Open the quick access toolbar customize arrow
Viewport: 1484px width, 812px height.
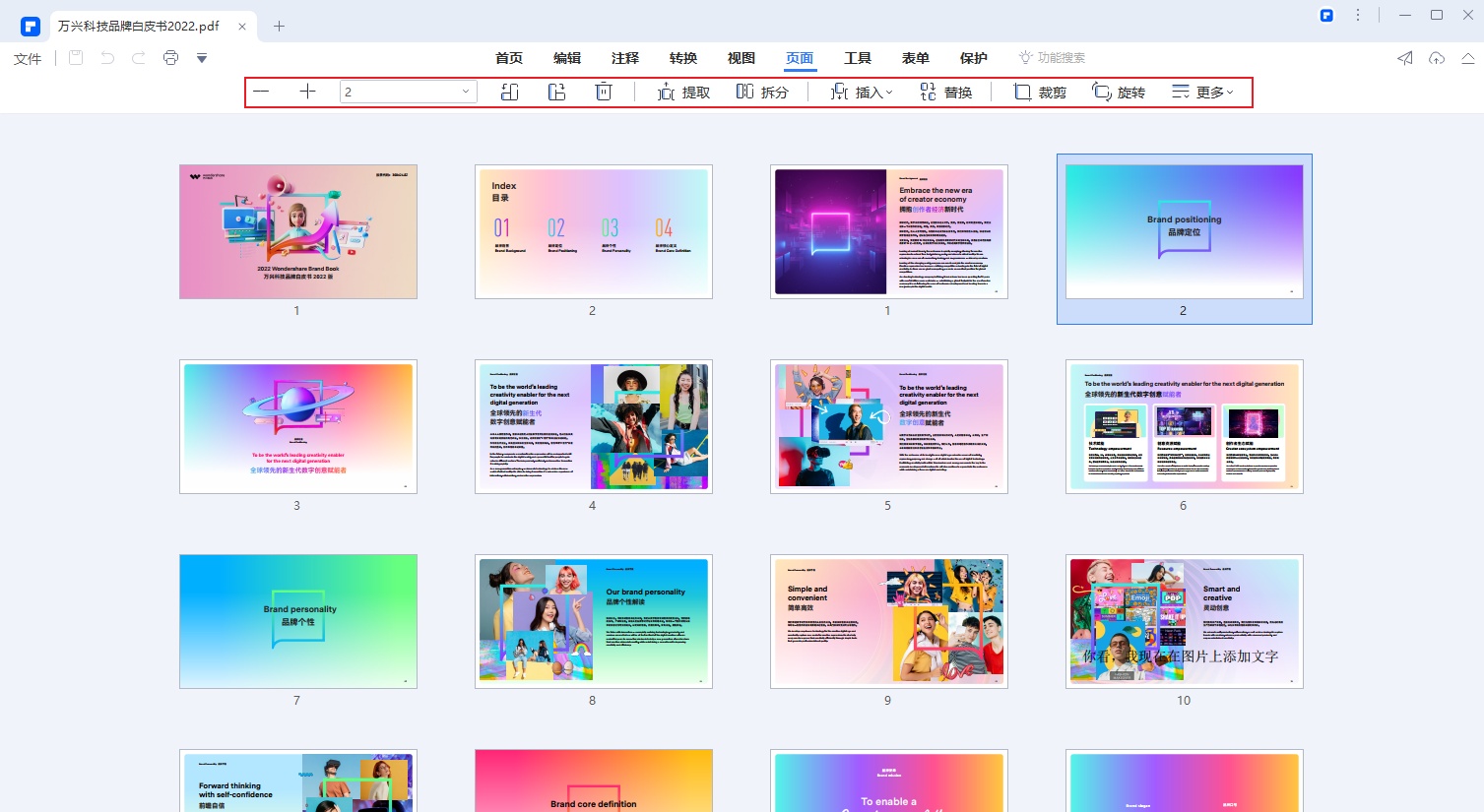point(202,58)
